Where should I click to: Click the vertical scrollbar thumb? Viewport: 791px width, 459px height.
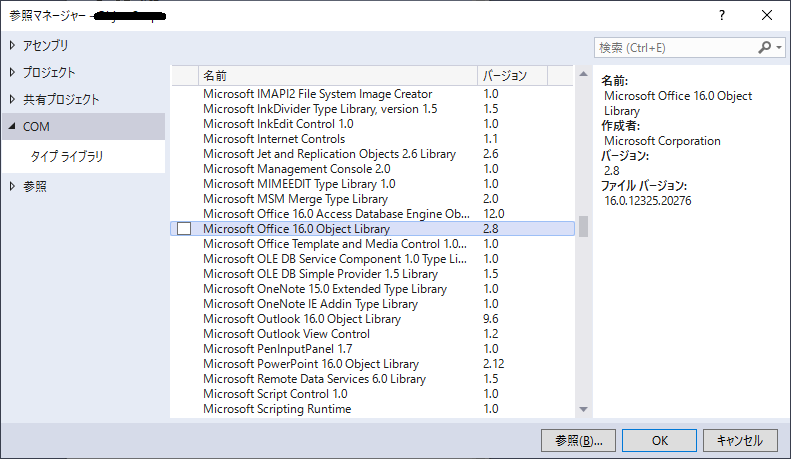(x=583, y=226)
